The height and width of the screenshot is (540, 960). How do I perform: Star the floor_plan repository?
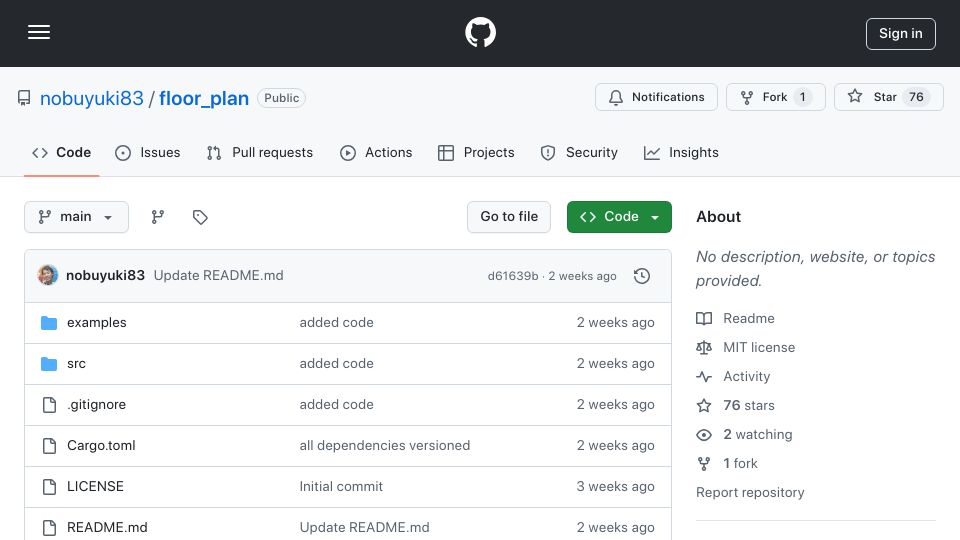tap(888, 97)
